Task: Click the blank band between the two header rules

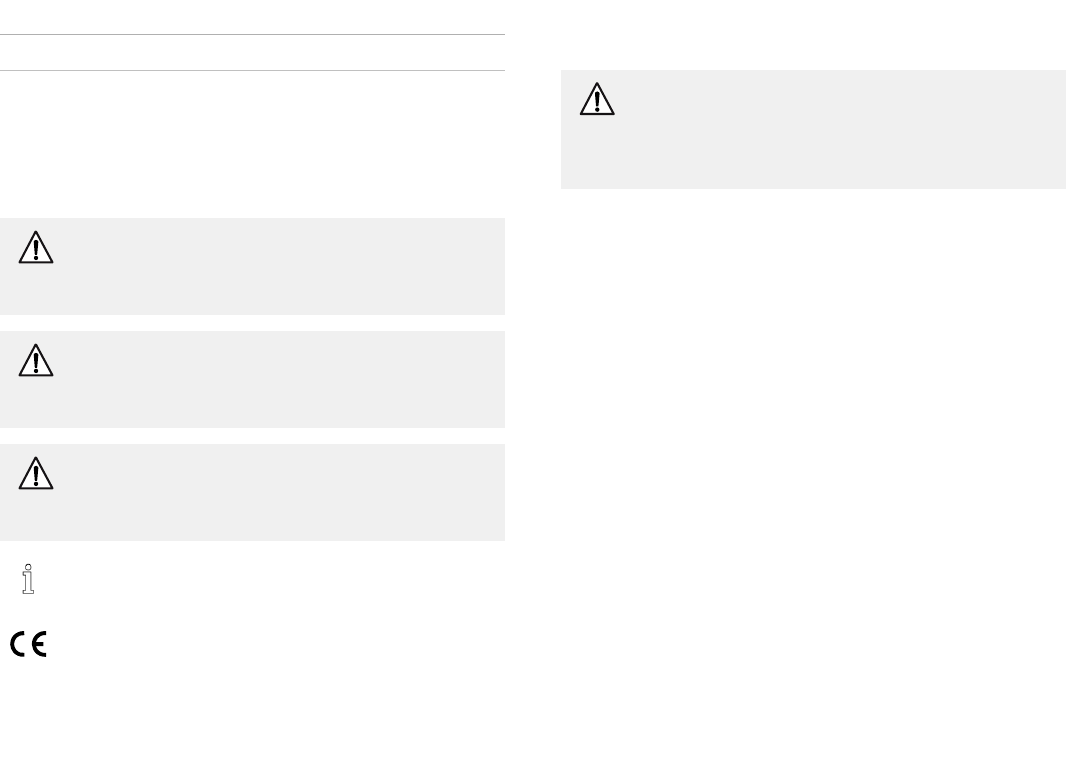Action: (252, 53)
